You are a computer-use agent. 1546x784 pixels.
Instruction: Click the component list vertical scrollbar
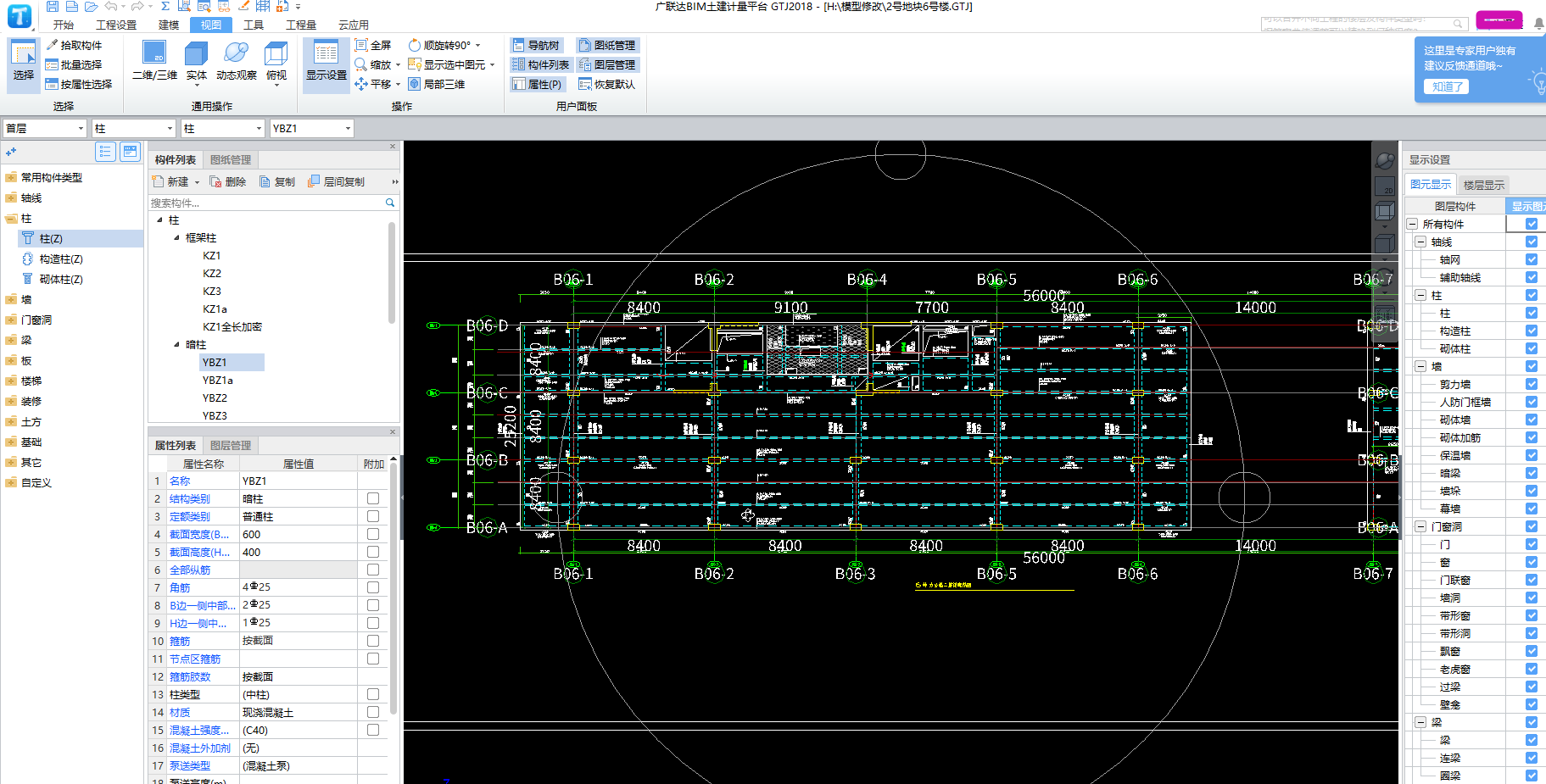point(392,273)
